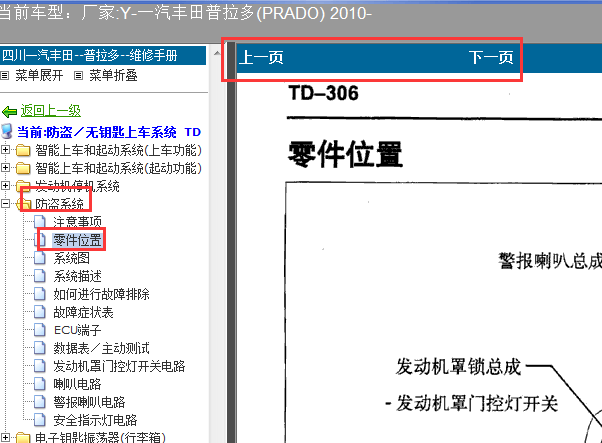Go to next page 下一页
The height and width of the screenshot is (443, 602).
[x=491, y=58]
